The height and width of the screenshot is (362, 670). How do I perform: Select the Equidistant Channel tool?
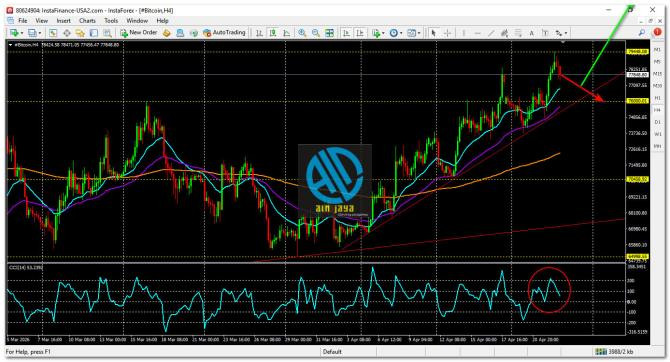(x=505, y=32)
